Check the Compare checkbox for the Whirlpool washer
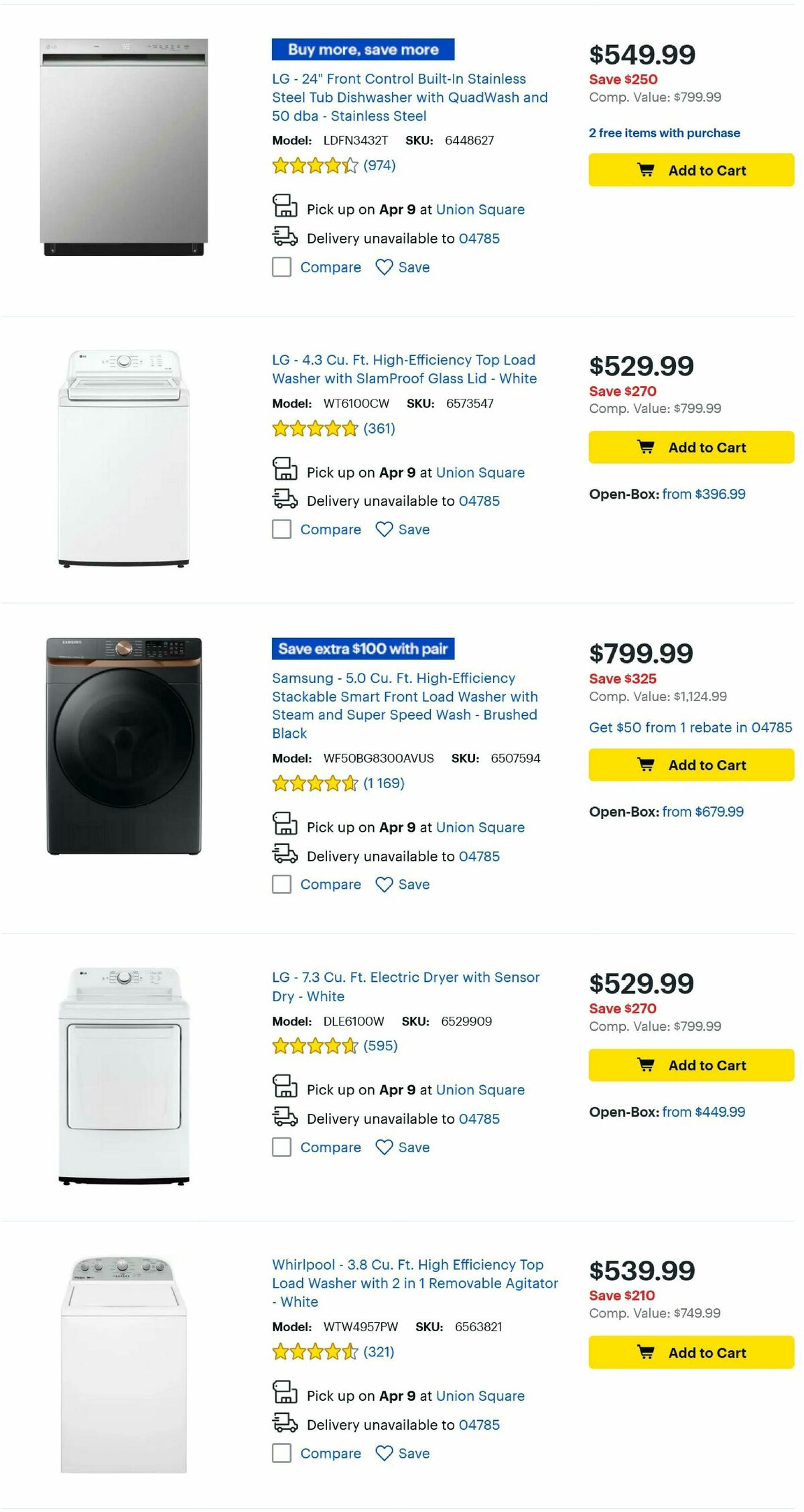This screenshot has width=804, height=1512. 281,1452
